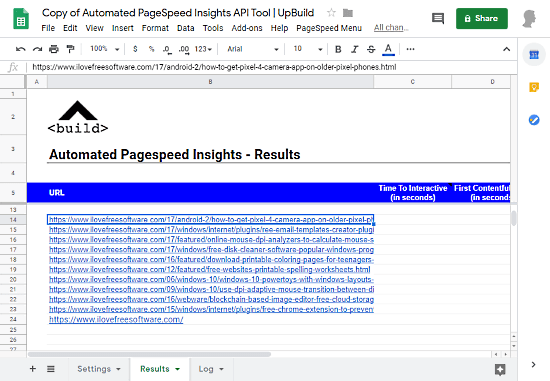
Task: Switch to the Log sheet tab
Action: [x=206, y=369]
